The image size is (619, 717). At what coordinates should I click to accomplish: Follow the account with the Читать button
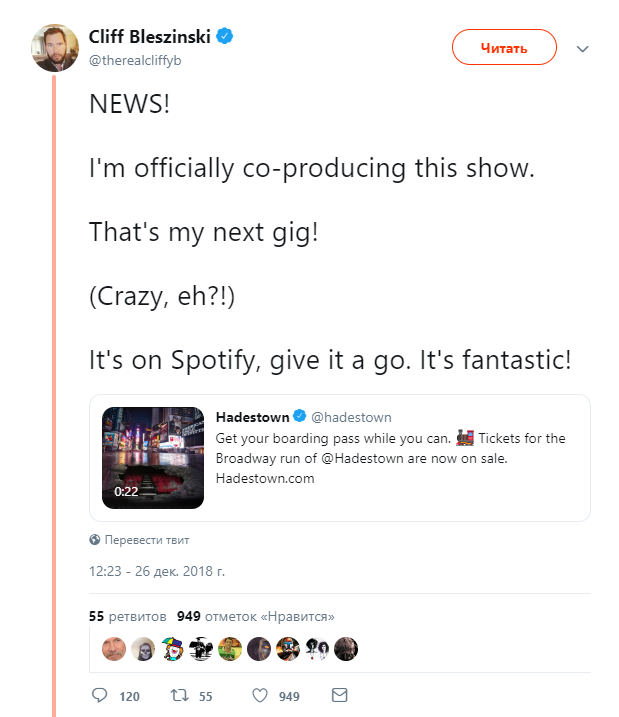point(504,47)
